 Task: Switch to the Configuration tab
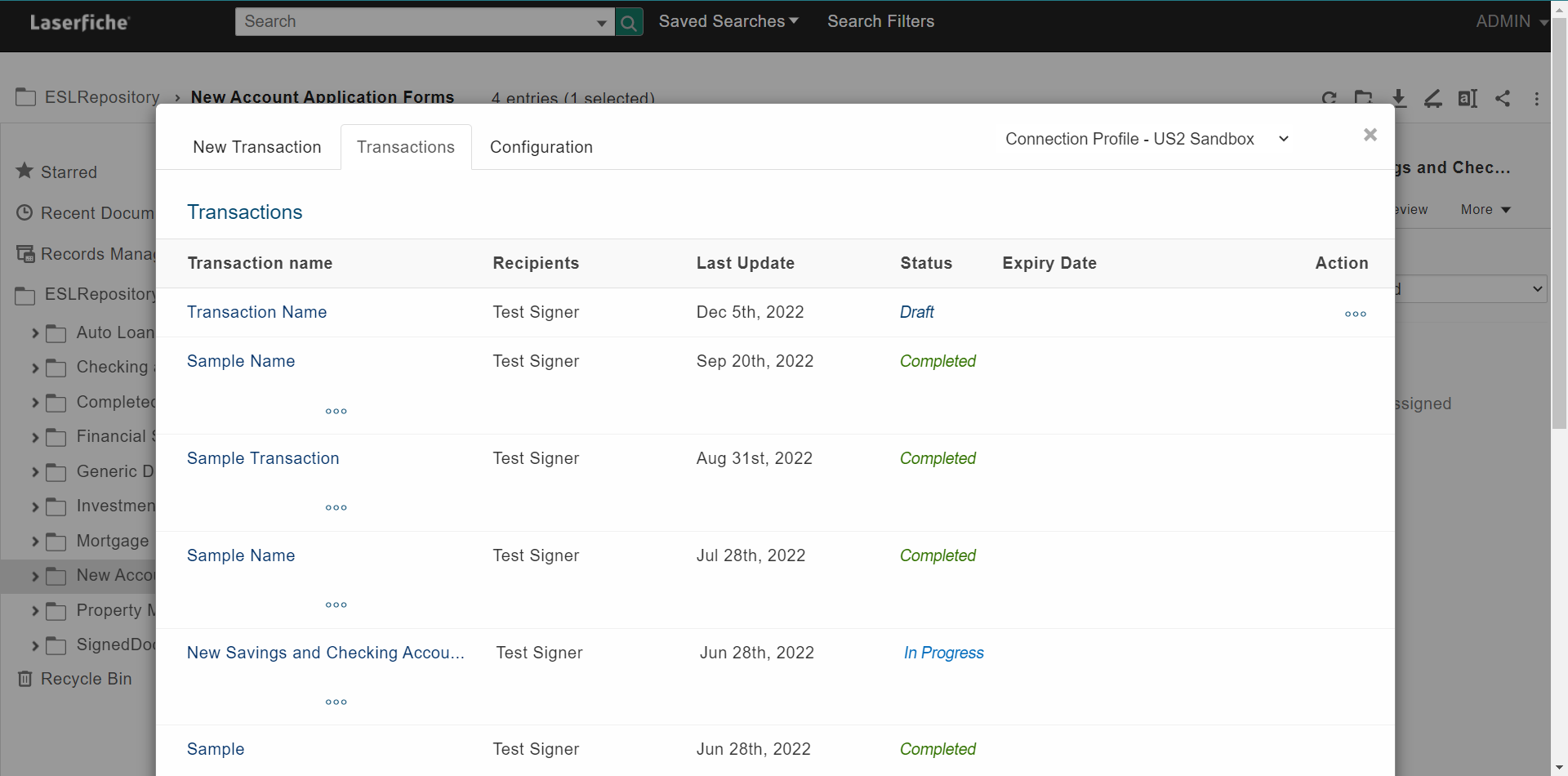(541, 147)
